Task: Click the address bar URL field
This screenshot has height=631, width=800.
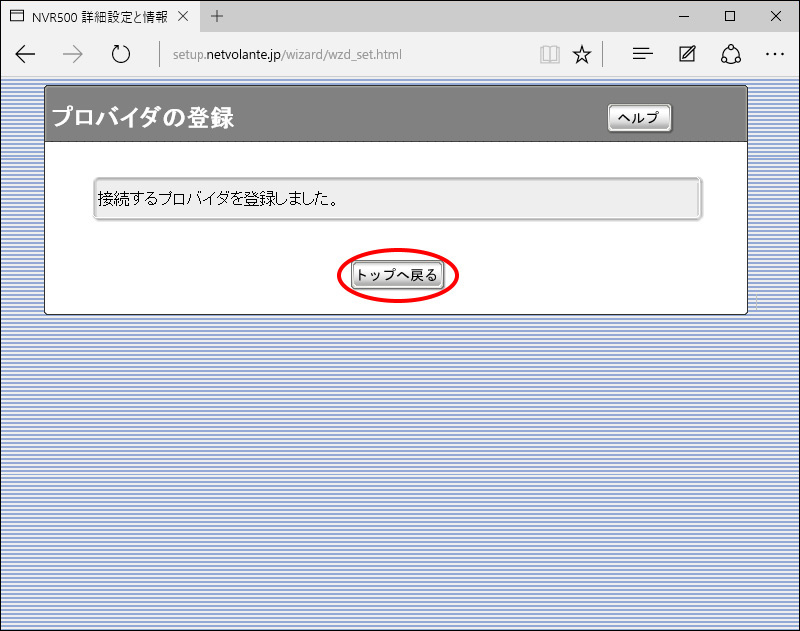Action: pos(287,55)
